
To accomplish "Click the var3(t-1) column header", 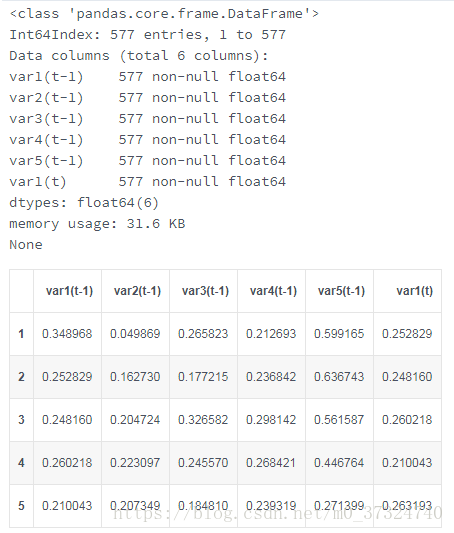I will pos(205,291).
